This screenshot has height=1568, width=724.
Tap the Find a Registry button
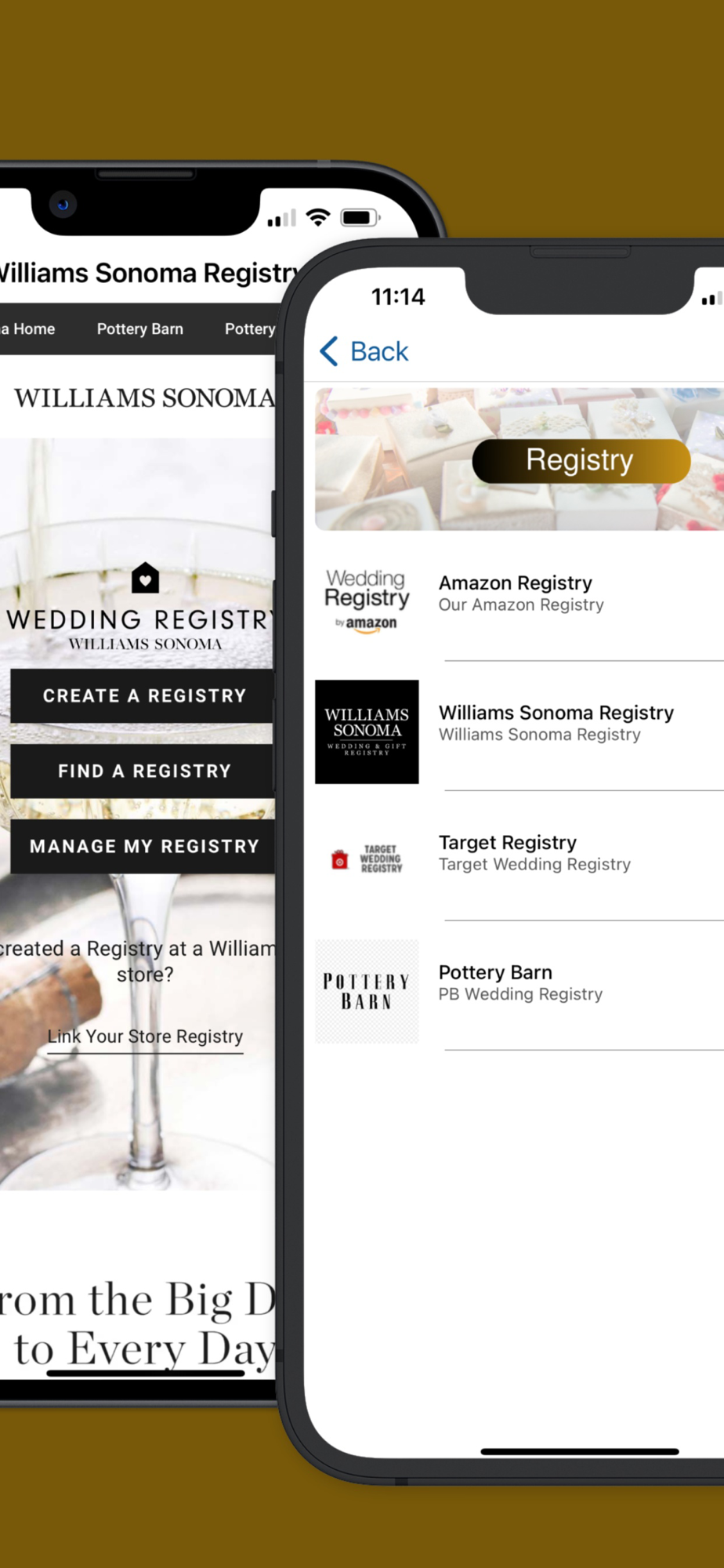[x=143, y=771]
